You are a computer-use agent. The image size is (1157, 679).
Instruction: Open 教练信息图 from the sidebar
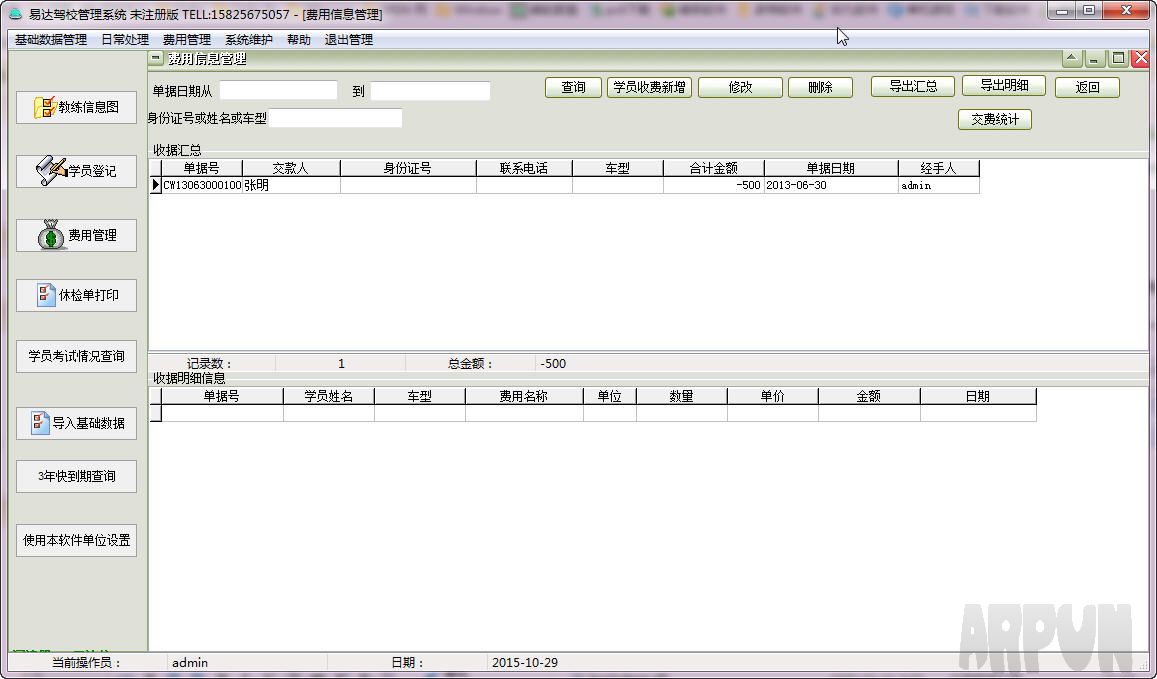coord(77,108)
